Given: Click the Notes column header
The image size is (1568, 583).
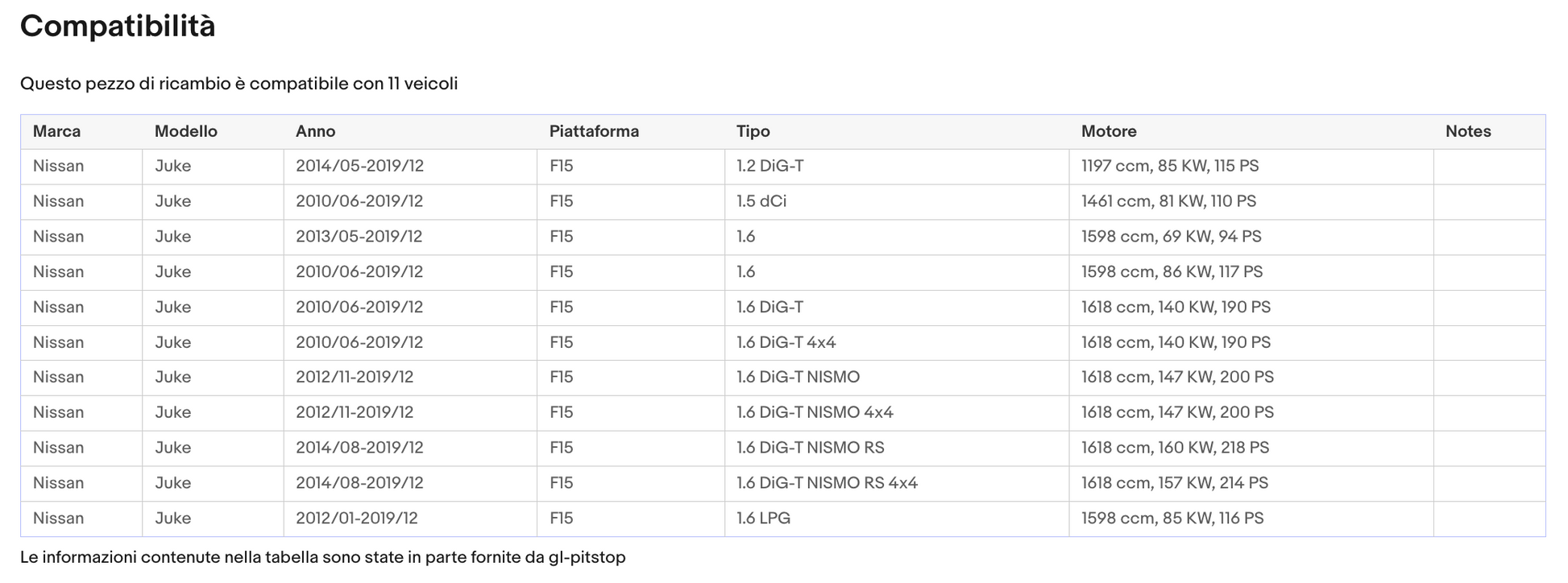Looking at the screenshot, I should (1467, 131).
